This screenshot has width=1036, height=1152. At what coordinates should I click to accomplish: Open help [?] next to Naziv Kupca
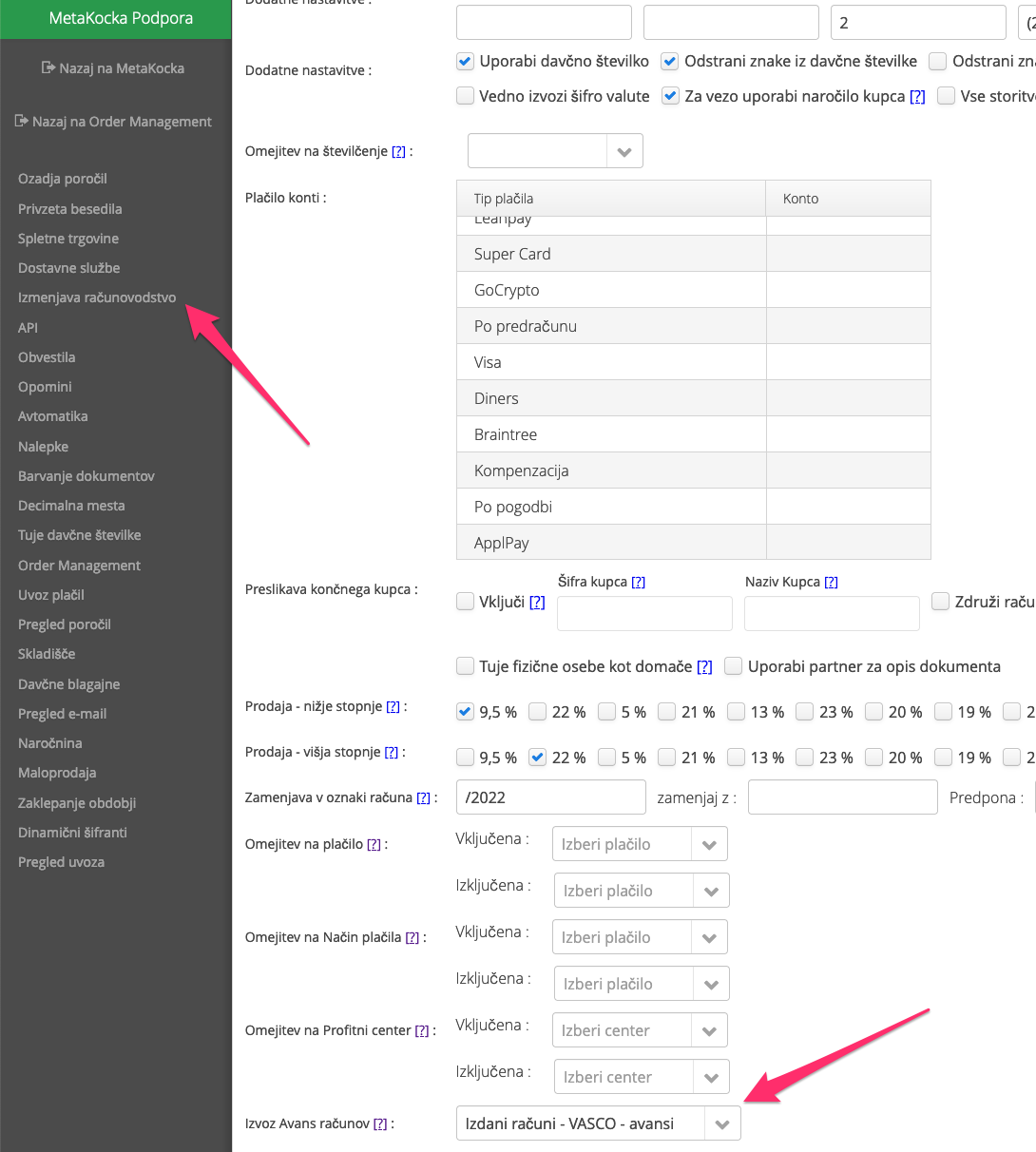point(831,582)
